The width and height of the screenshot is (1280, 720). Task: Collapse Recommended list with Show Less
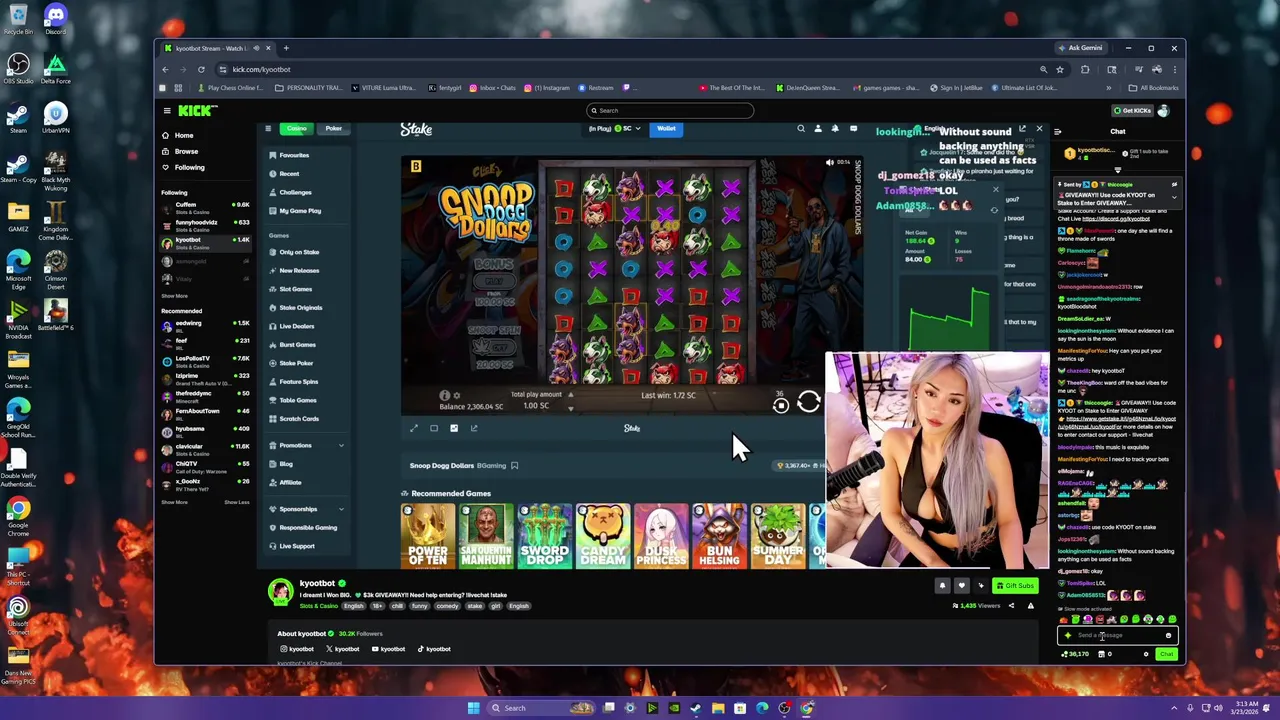[237, 502]
